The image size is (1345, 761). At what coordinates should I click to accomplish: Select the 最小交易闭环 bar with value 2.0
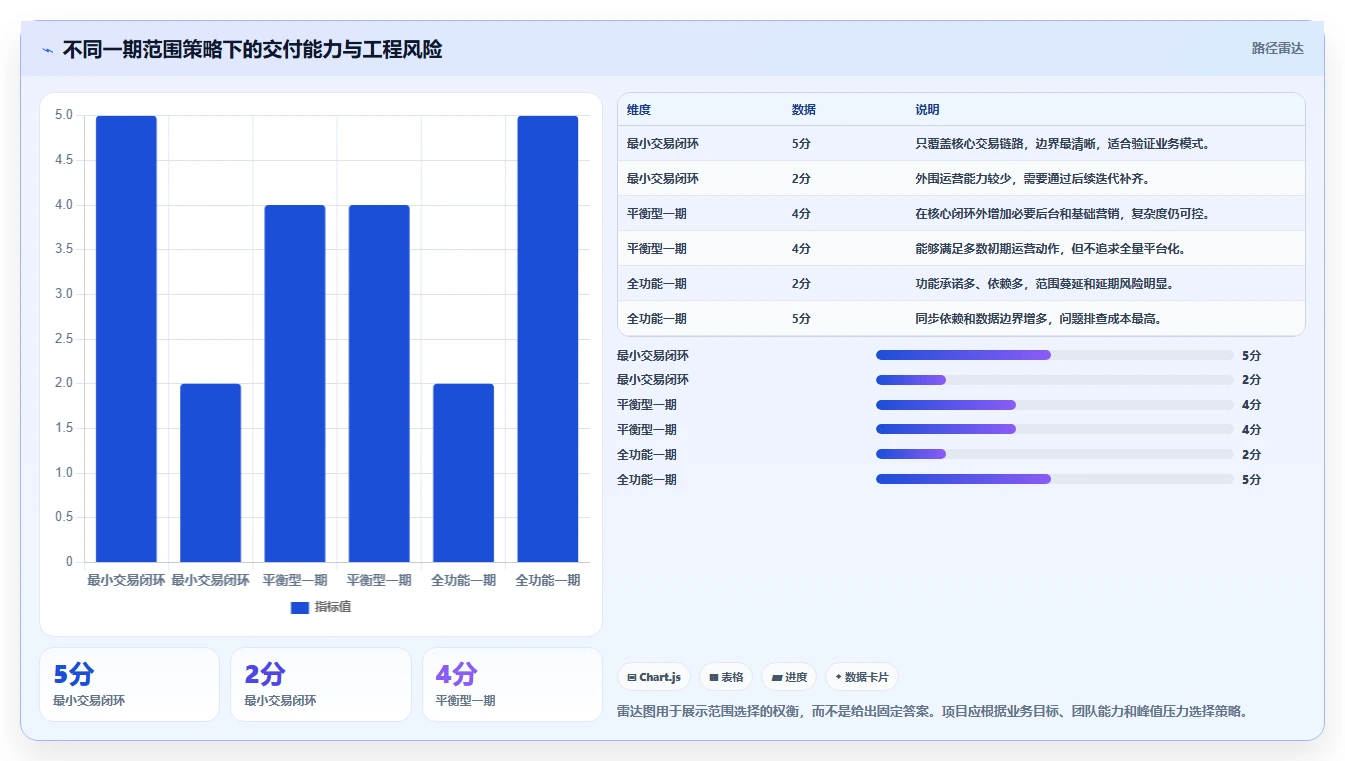coord(210,473)
